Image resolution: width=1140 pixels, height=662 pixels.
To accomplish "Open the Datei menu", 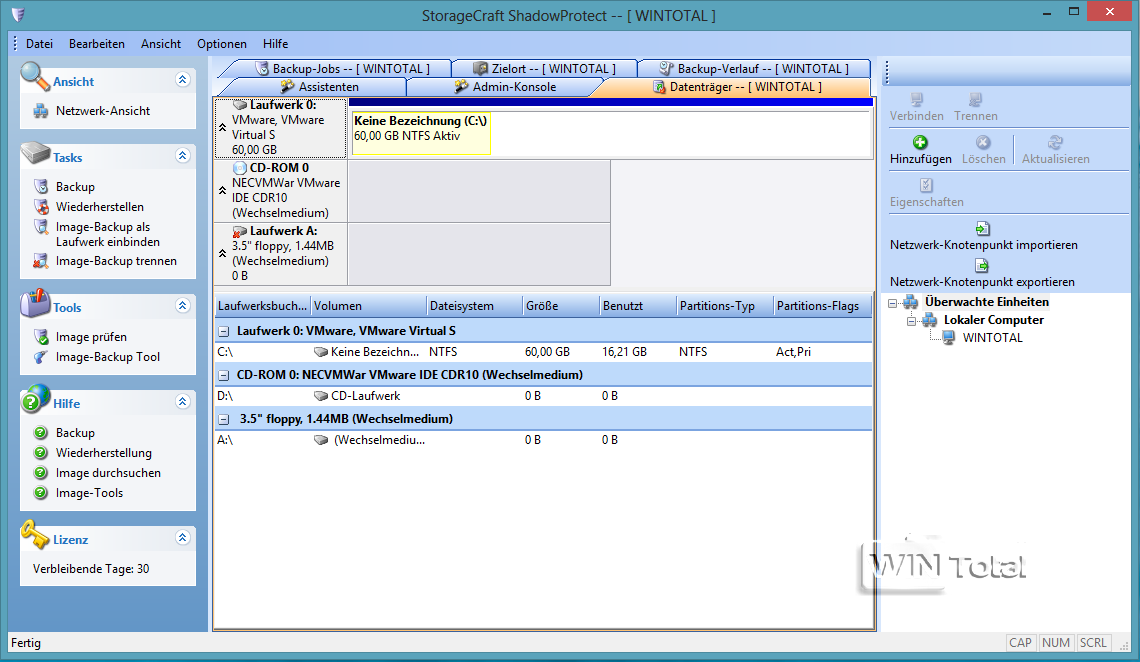I will pos(39,44).
